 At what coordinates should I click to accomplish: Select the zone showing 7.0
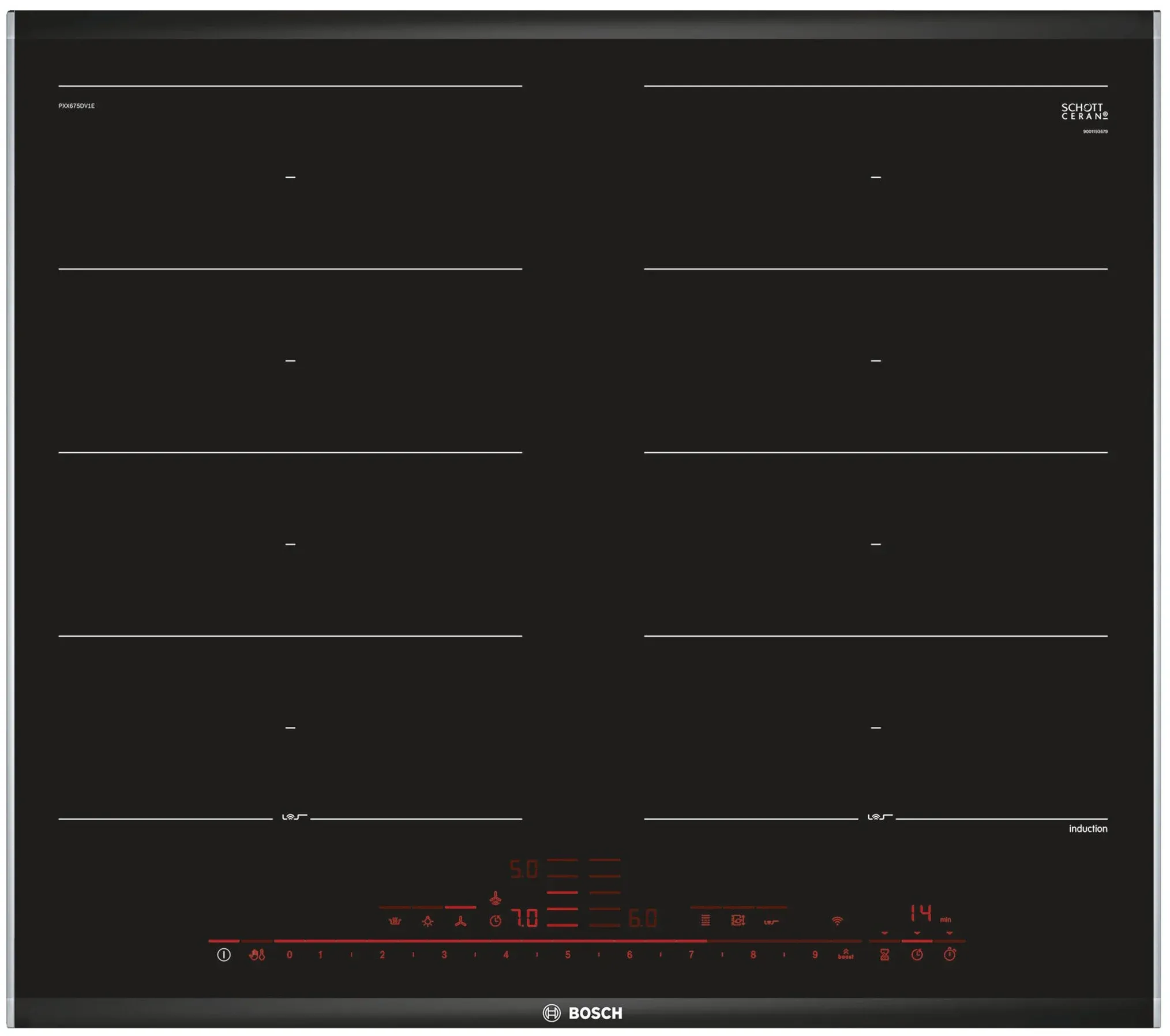[x=524, y=918]
